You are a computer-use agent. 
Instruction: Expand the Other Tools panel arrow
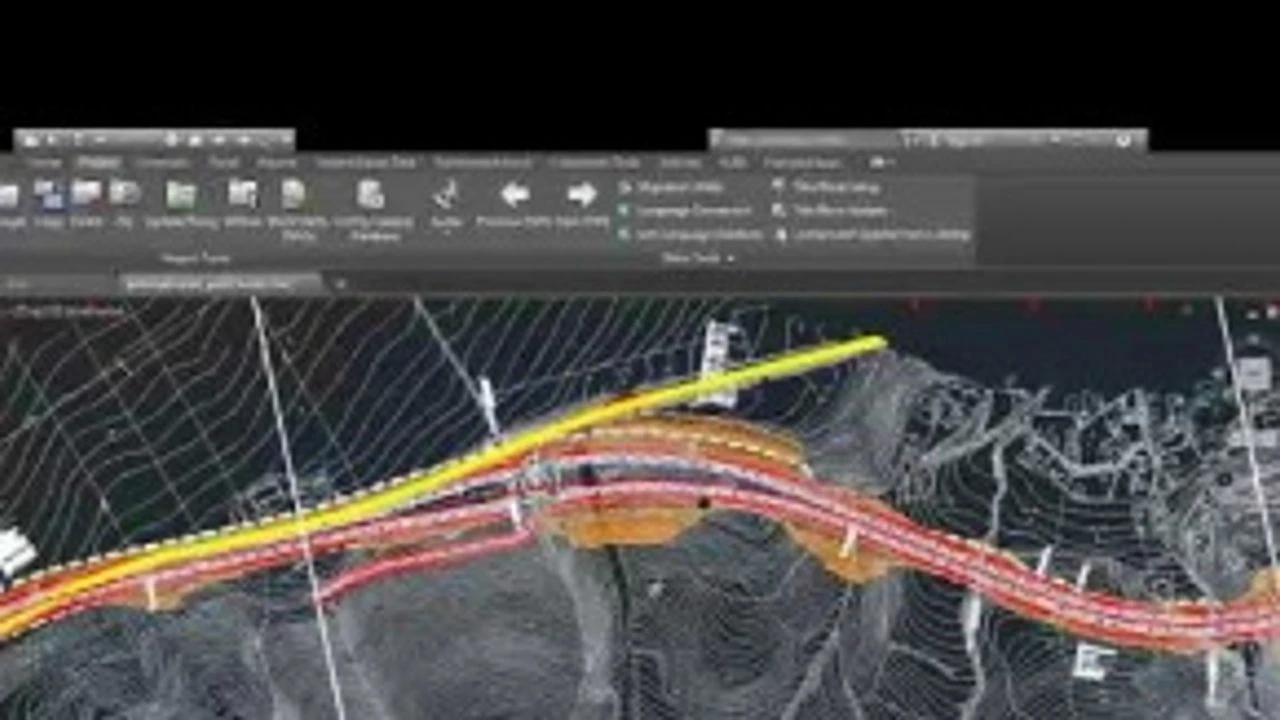coord(730,259)
